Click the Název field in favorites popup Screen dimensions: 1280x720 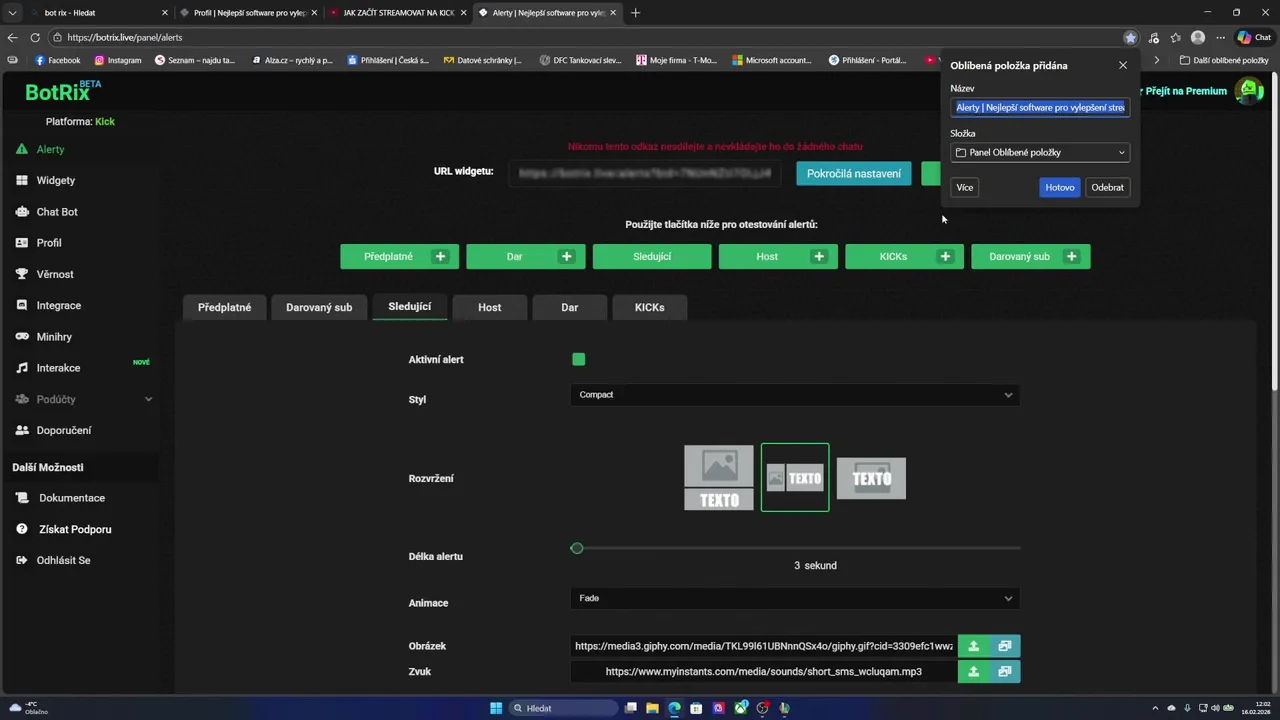pos(1040,107)
